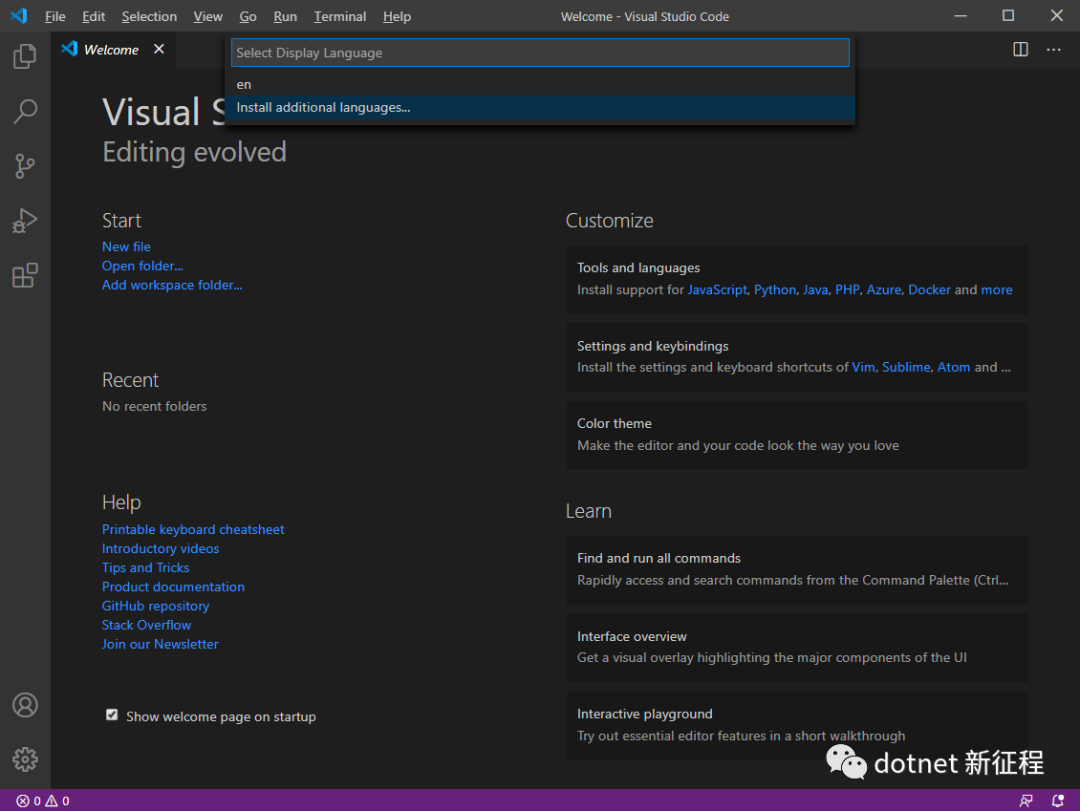Open Stack Overflow link
Image resolution: width=1080 pixels, height=811 pixels.
(147, 625)
